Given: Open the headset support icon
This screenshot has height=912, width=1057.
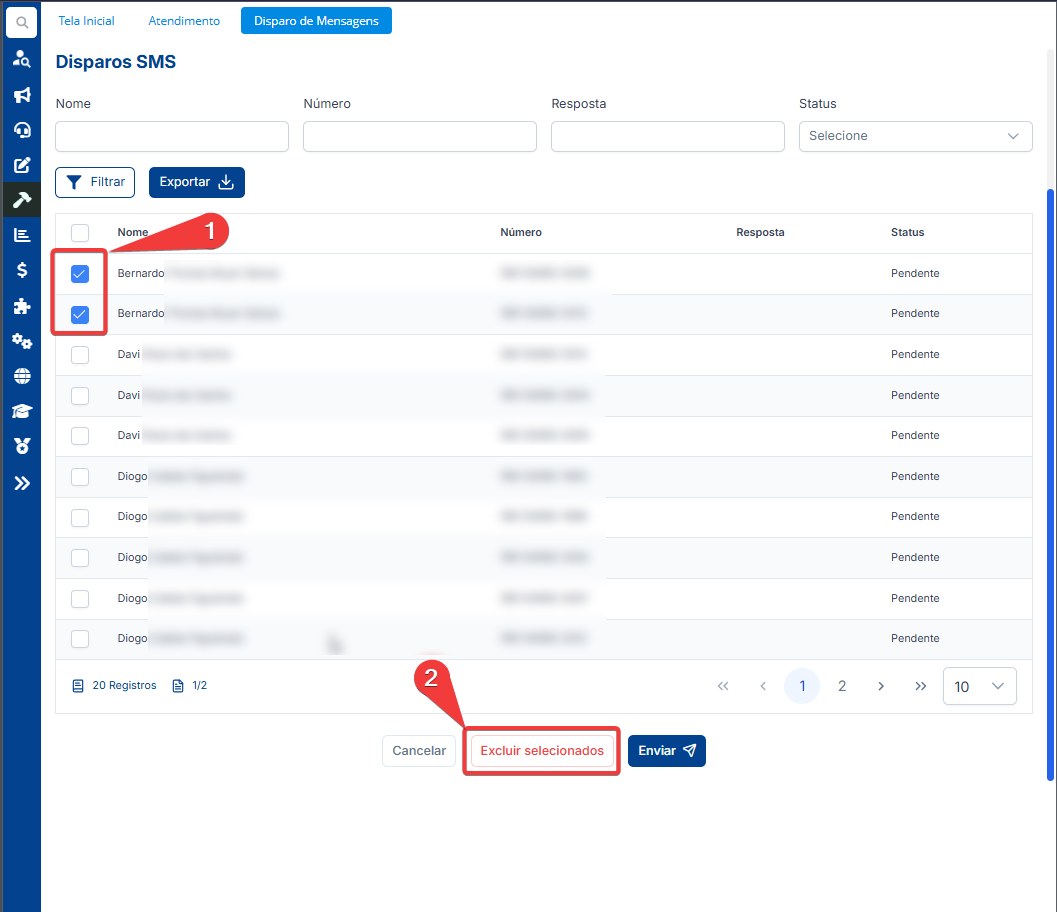Looking at the screenshot, I should coord(22,130).
